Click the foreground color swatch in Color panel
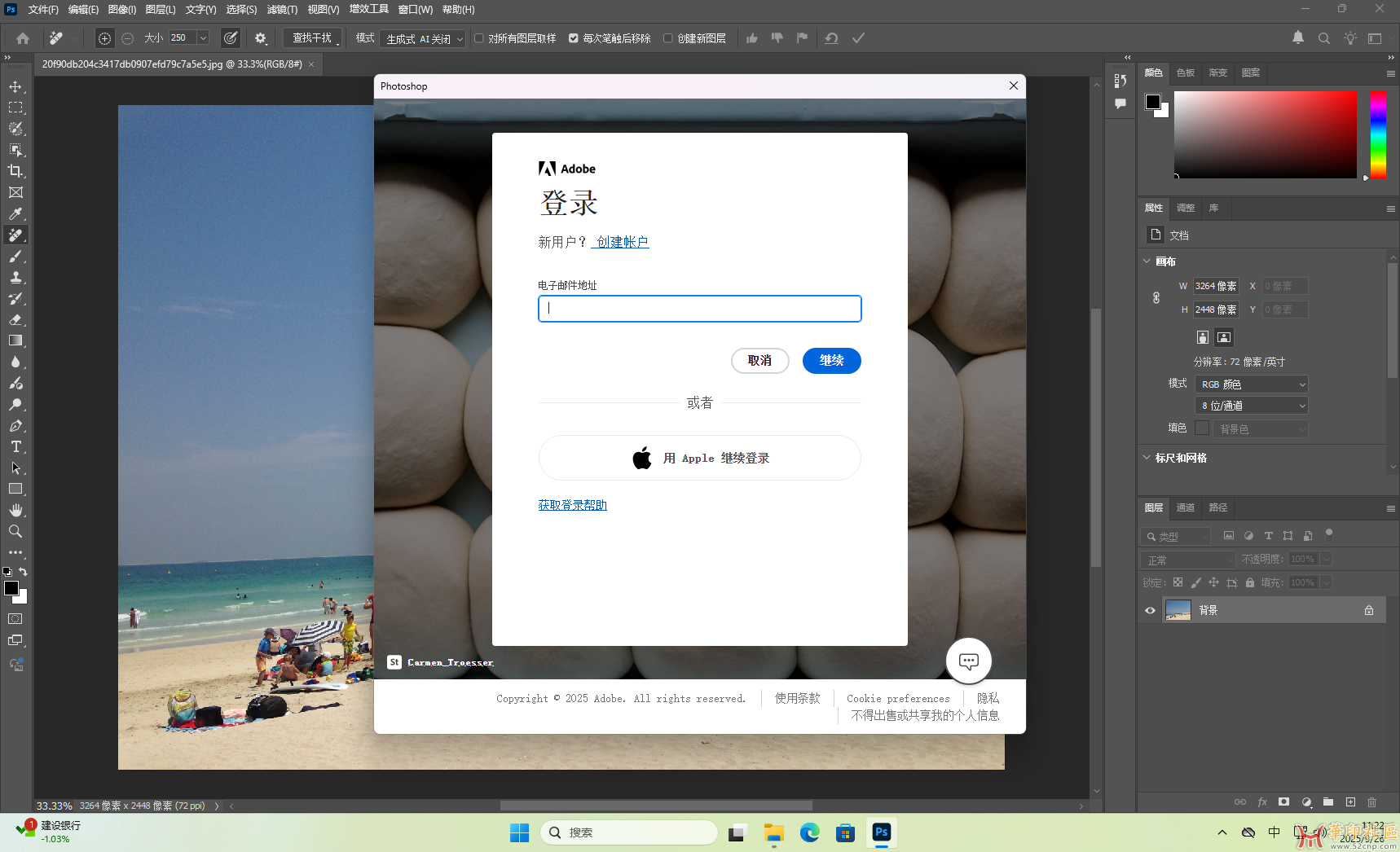 tap(1153, 102)
